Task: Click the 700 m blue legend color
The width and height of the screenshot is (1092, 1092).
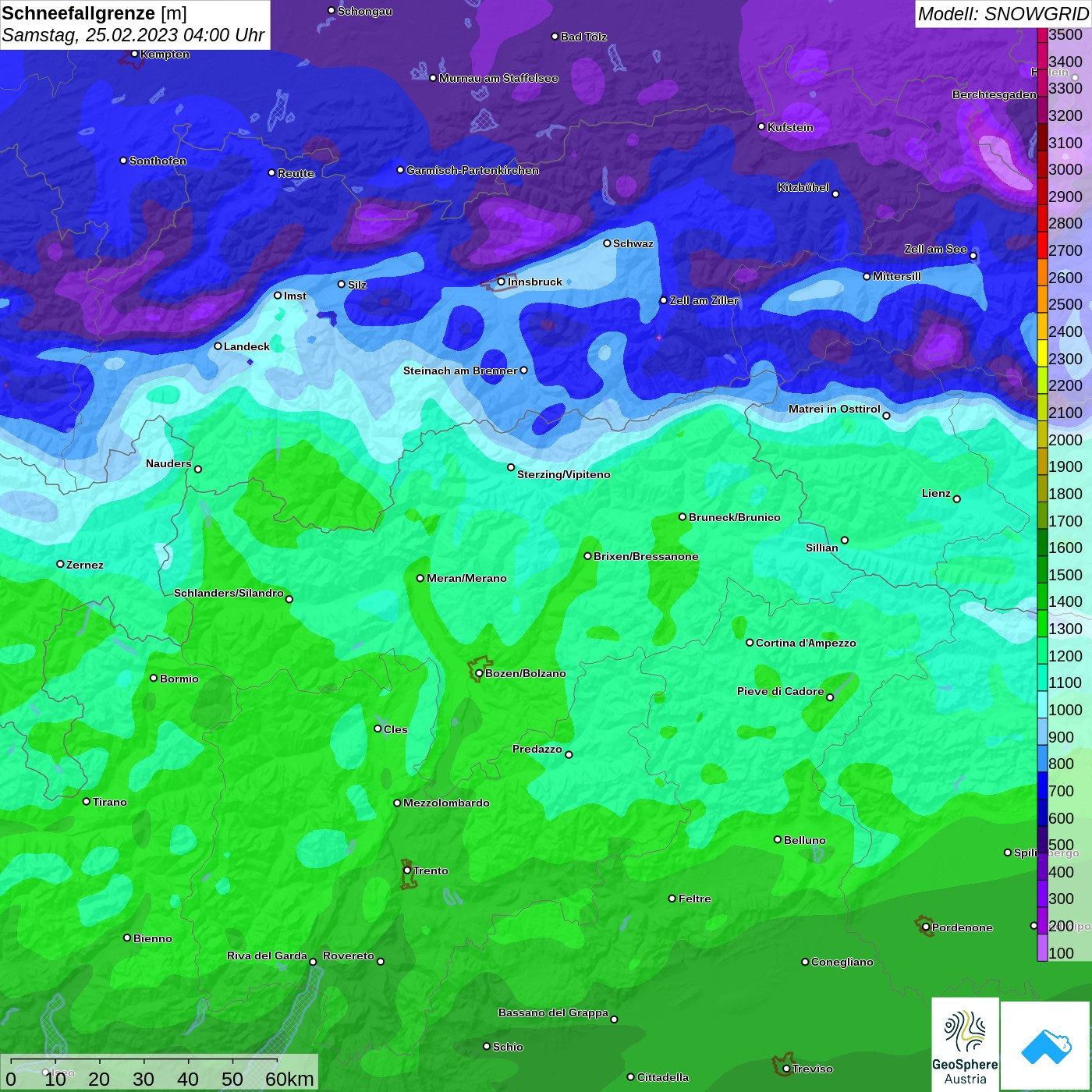Action: point(1042,785)
